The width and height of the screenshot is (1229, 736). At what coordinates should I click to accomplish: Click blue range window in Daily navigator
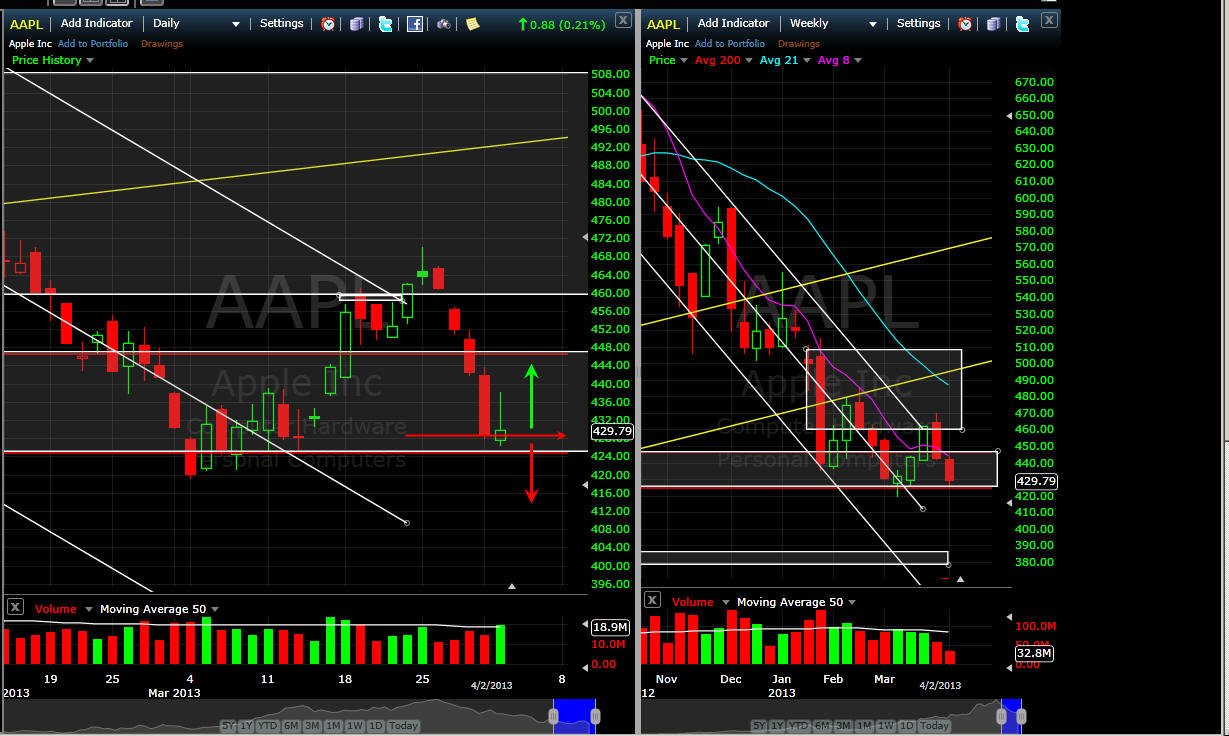point(574,716)
